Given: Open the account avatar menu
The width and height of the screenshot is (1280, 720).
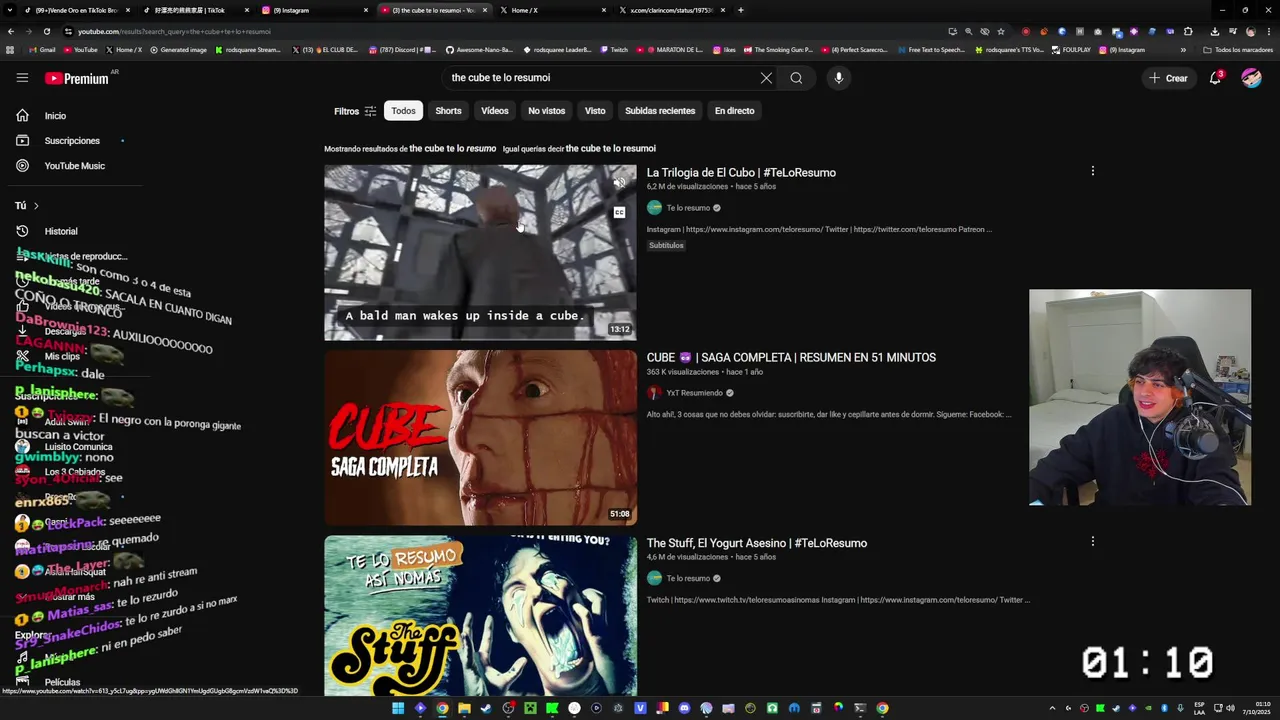Looking at the screenshot, I should coord(1251,78).
